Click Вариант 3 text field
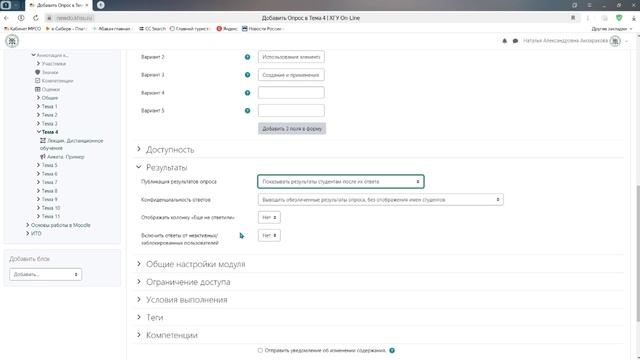 coord(291,75)
